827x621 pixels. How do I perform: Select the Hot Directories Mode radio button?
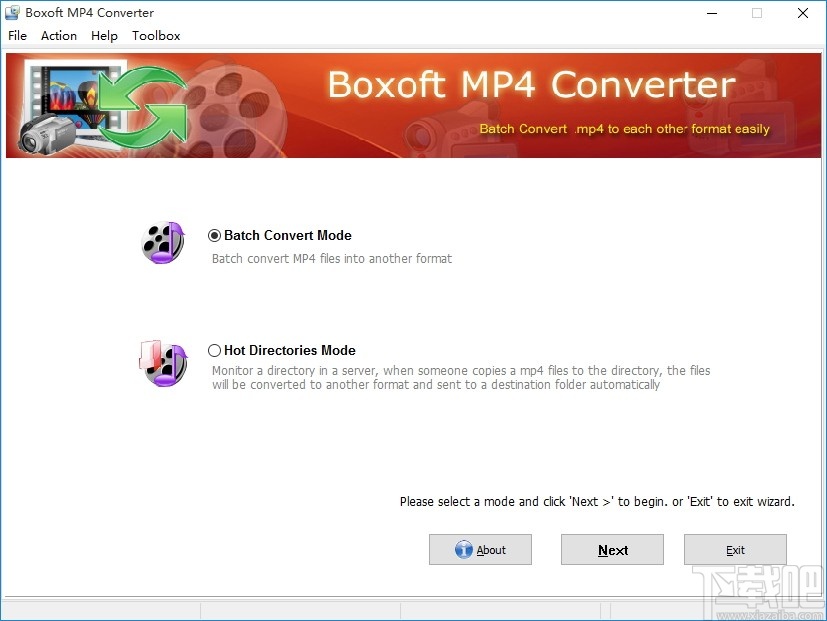214,350
